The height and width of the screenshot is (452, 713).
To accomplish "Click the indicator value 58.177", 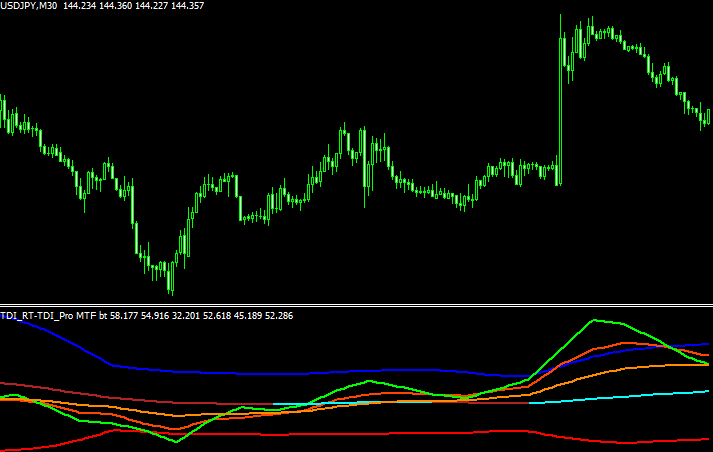I will tap(124, 316).
